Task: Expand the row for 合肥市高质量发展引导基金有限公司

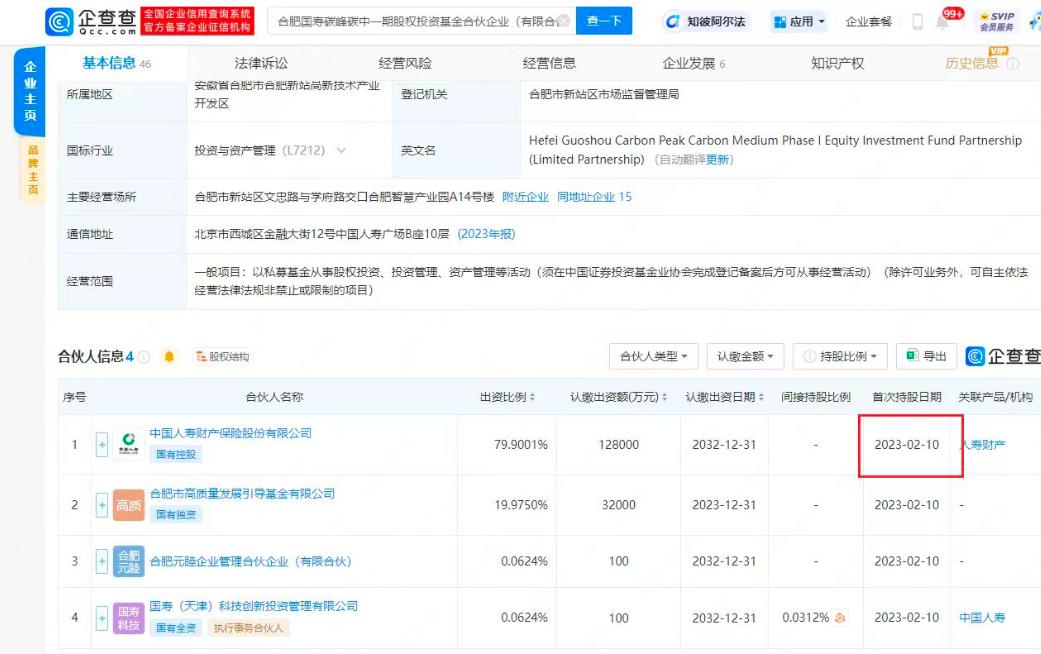Action: [101, 505]
